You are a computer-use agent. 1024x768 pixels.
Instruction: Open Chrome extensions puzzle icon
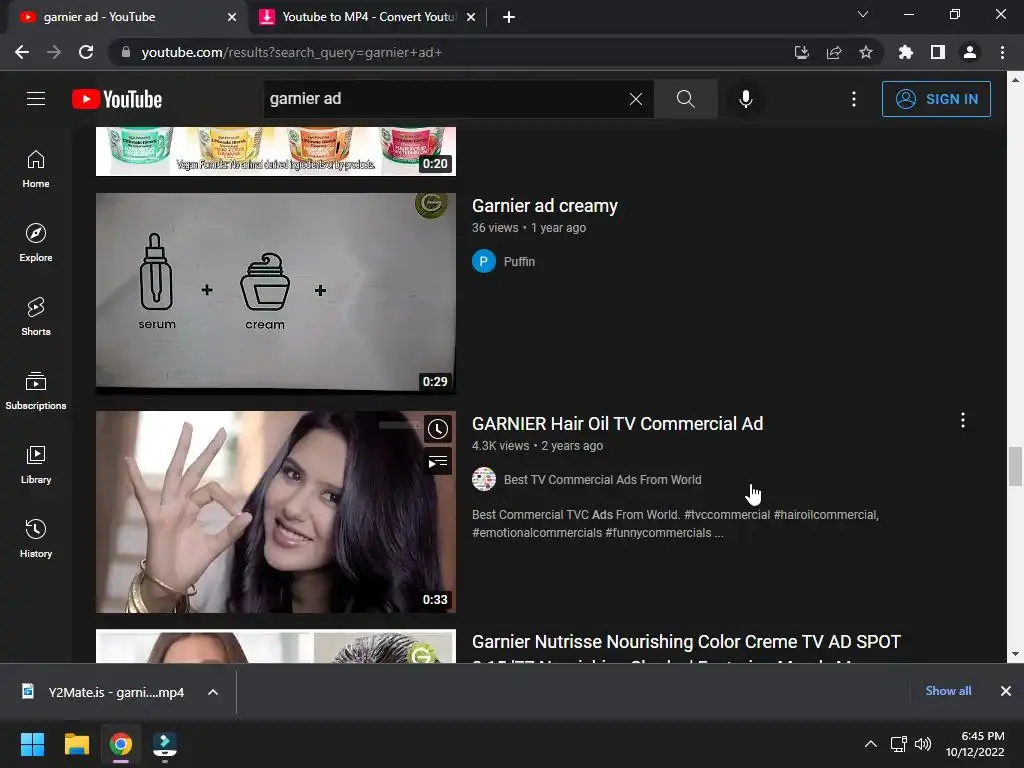click(906, 52)
